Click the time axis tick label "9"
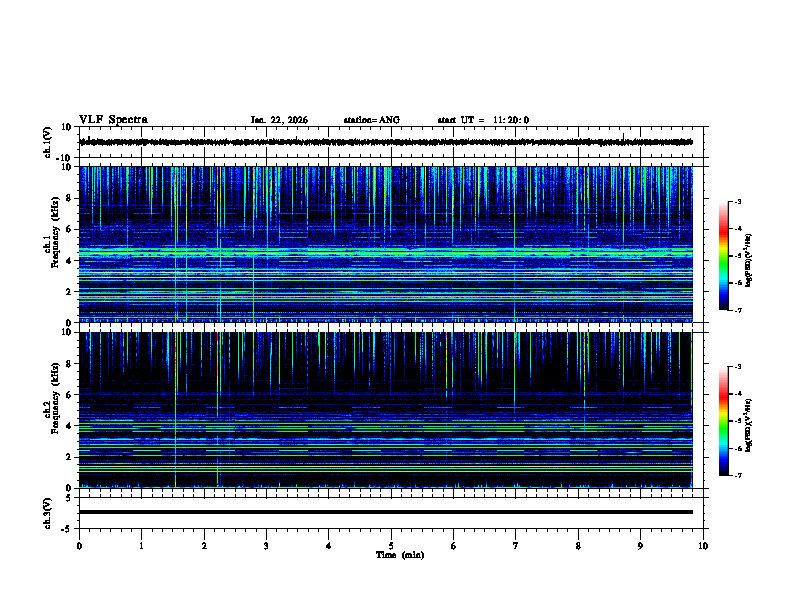Image resolution: width=792 pixels, height=612 pixels. pyautogui.click(x=640, y=546)
